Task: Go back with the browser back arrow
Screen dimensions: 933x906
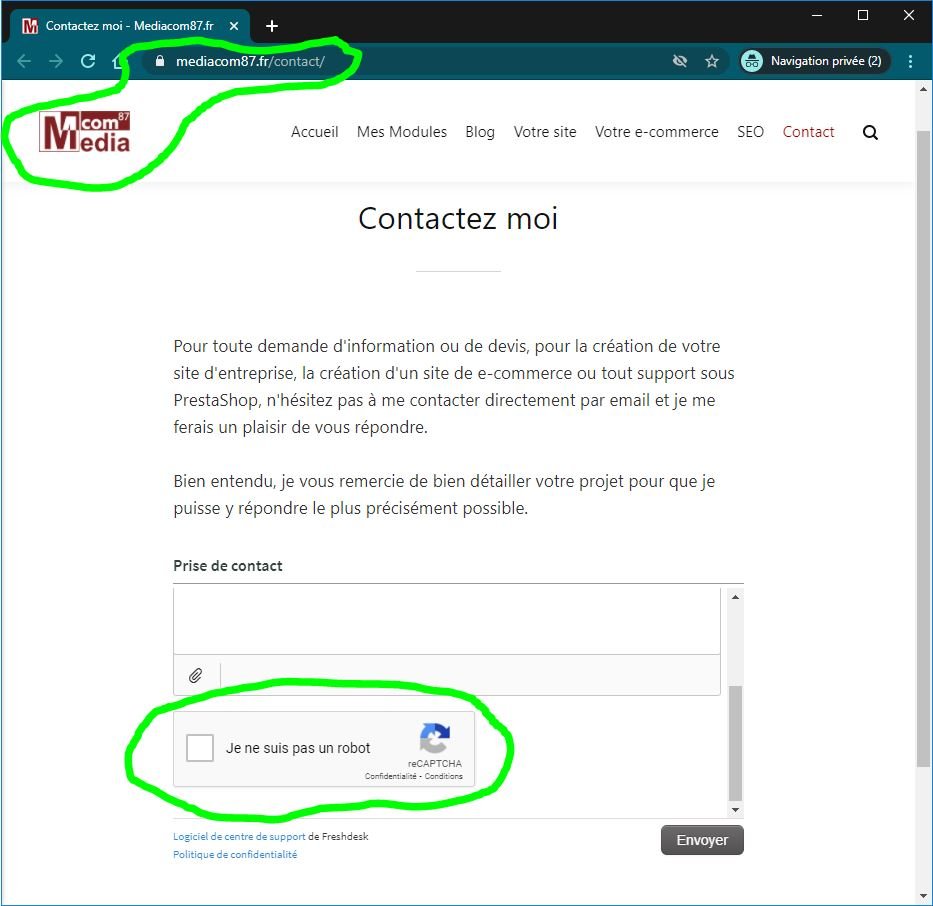Action: pyautogui.click(x=24, y=61)
